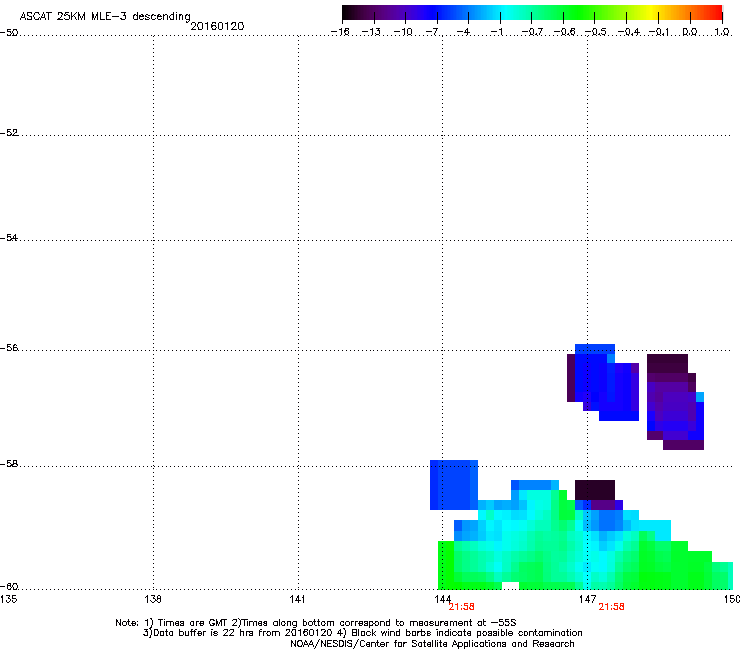Click the NOAA/NESDIS credit line
This screenshot has width=740, height=650.
tap(432, 643)
